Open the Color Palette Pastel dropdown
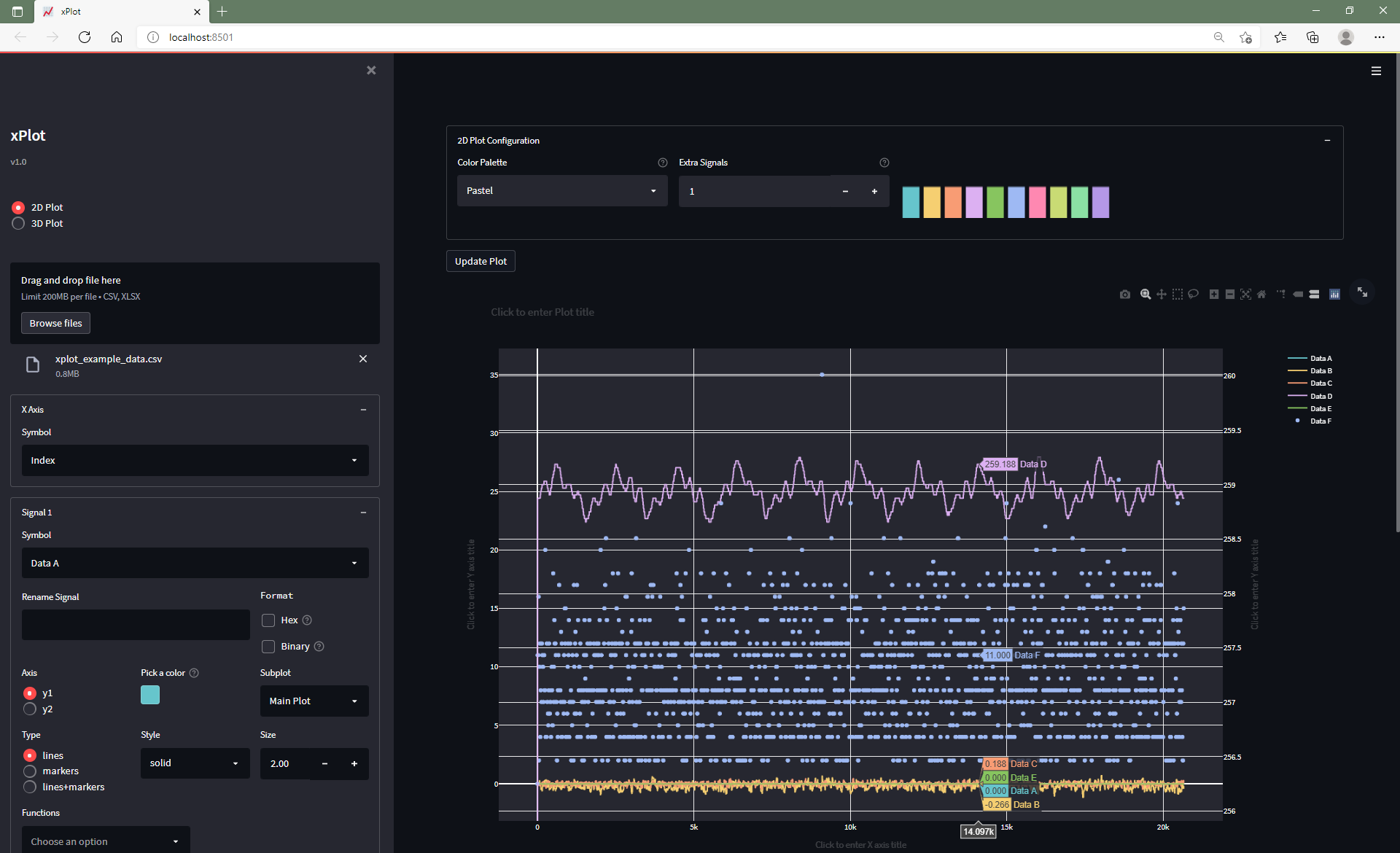 pos(562,191)
